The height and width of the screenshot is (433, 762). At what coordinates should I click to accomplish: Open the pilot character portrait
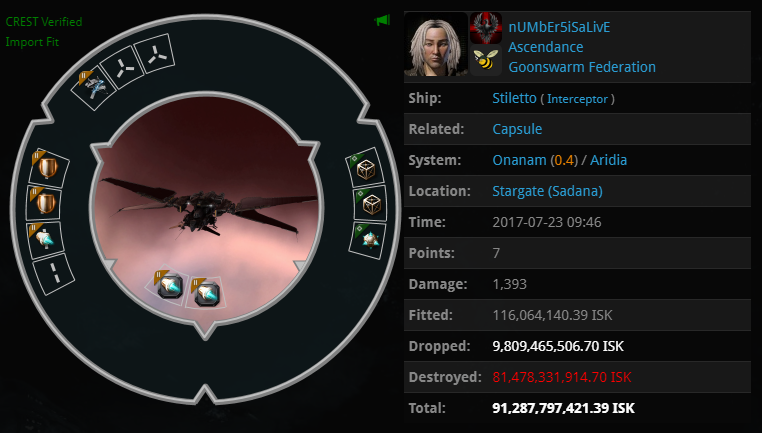pyautogui.click(x=436, y=44)
